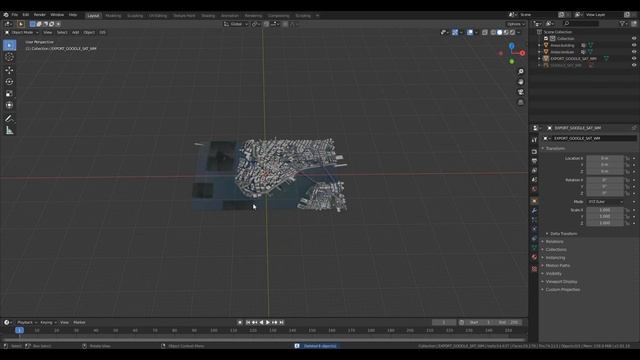640x360 pixels.
Task: Open timeline Playback menu
Action: [x=27, y=322]
